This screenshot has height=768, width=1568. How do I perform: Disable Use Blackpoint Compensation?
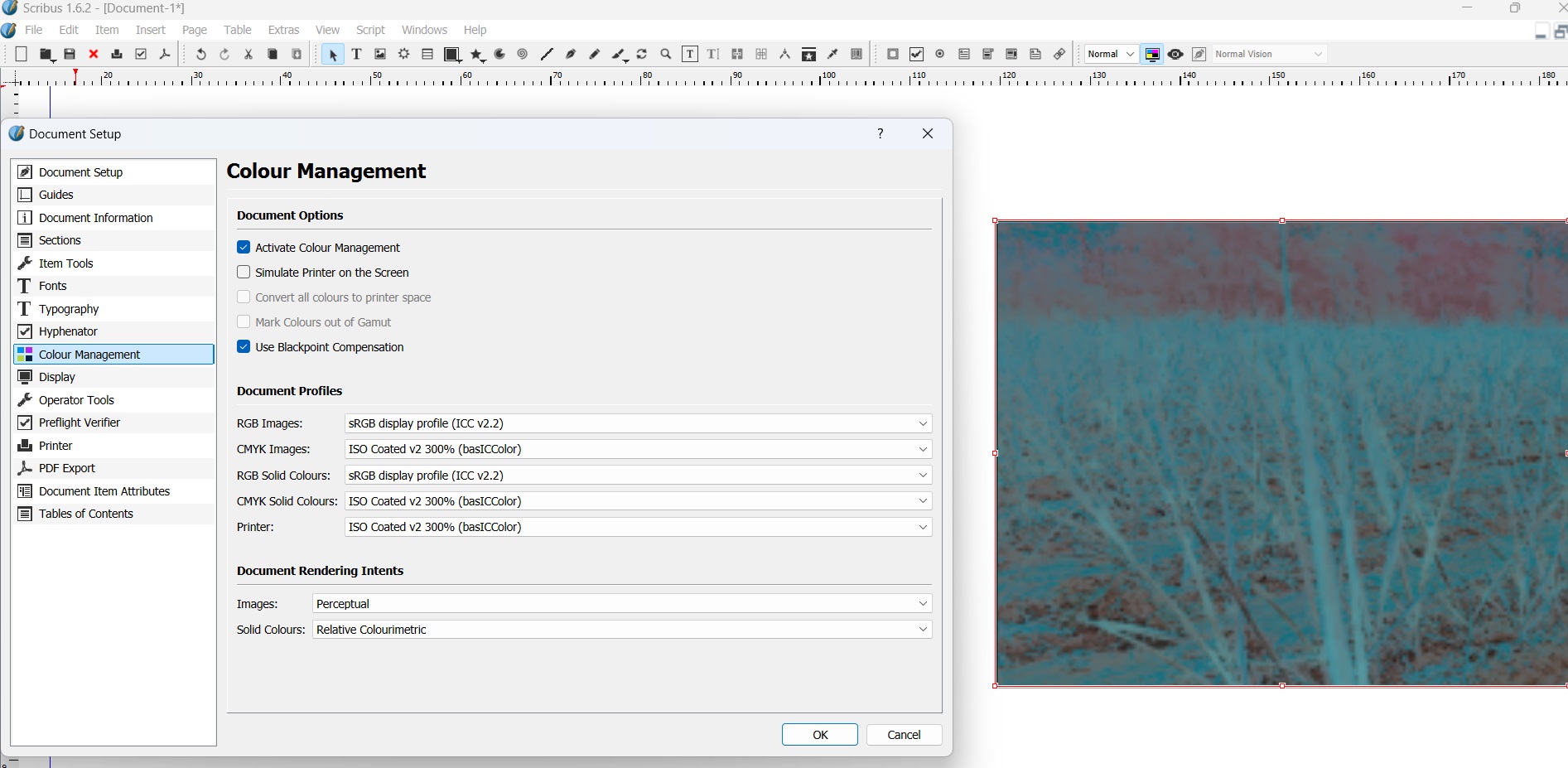244,347
